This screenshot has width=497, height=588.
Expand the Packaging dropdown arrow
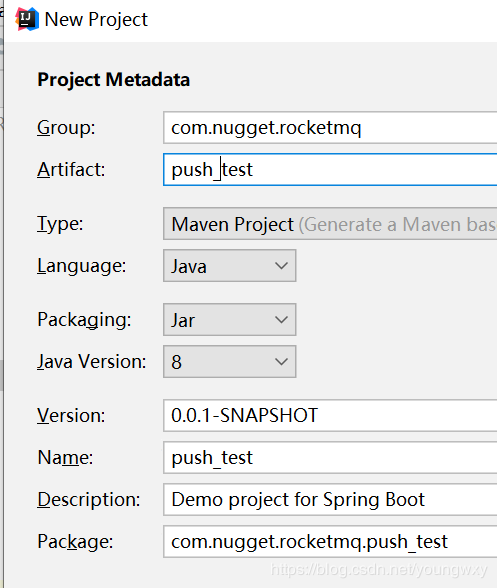[x=281, y=320]
